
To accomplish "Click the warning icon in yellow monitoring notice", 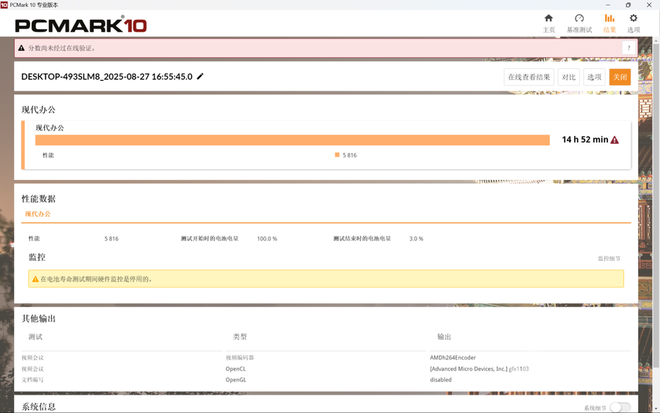I will 35,279.
